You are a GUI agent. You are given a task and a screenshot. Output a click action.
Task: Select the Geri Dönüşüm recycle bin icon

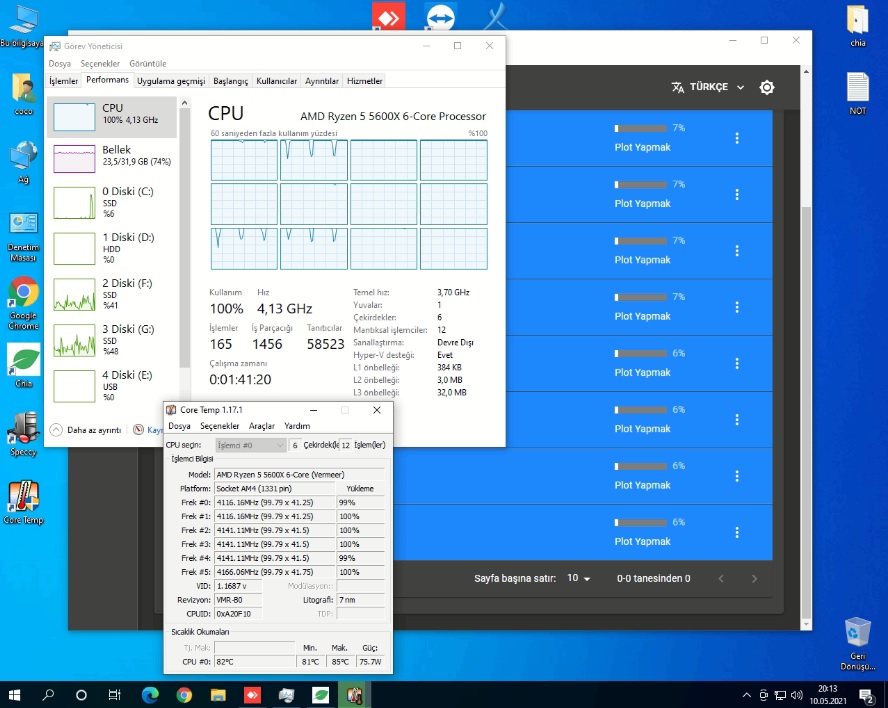857,644
